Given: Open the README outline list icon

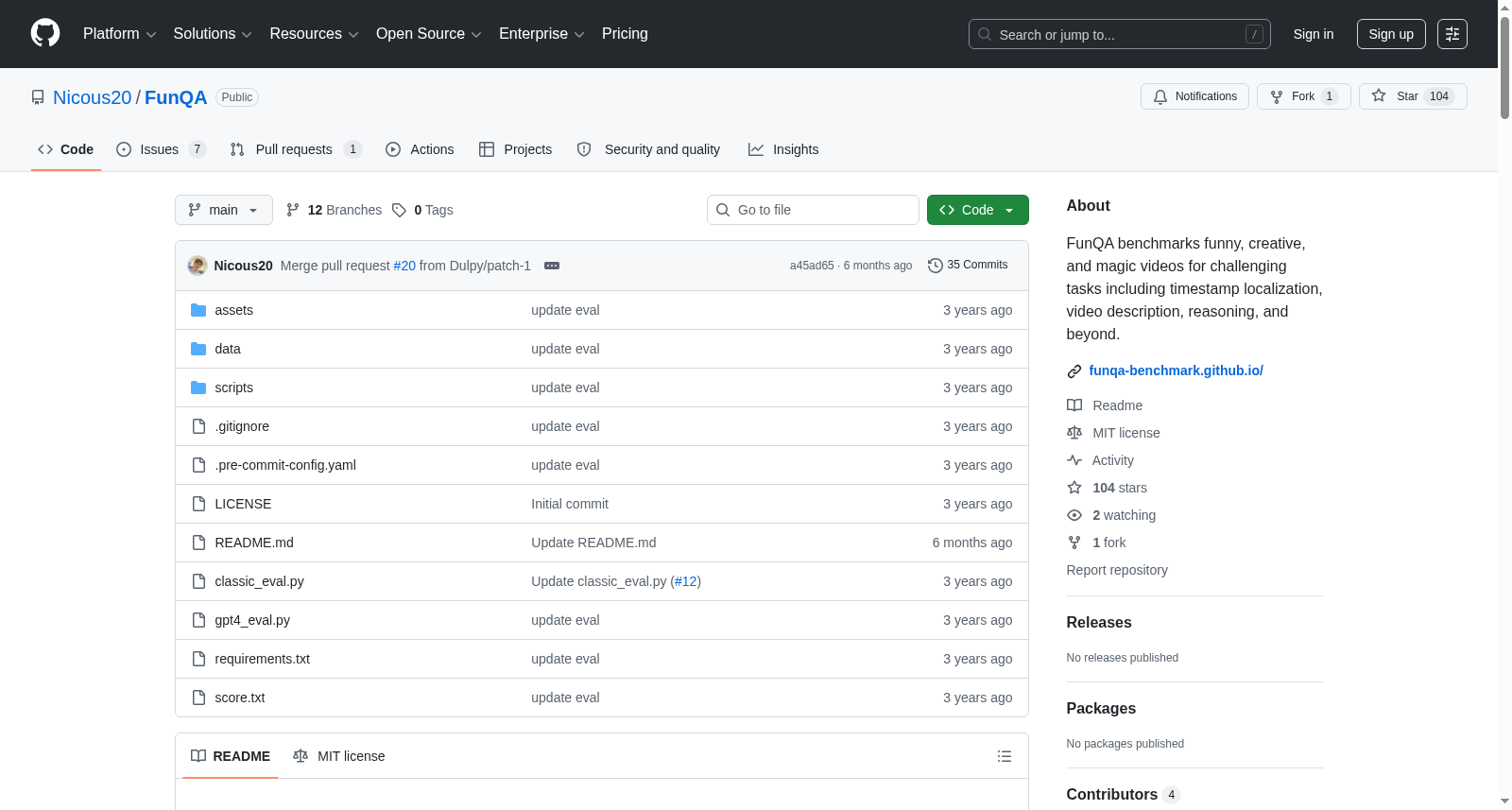Looking at the screenshot, I should 1004,756.
